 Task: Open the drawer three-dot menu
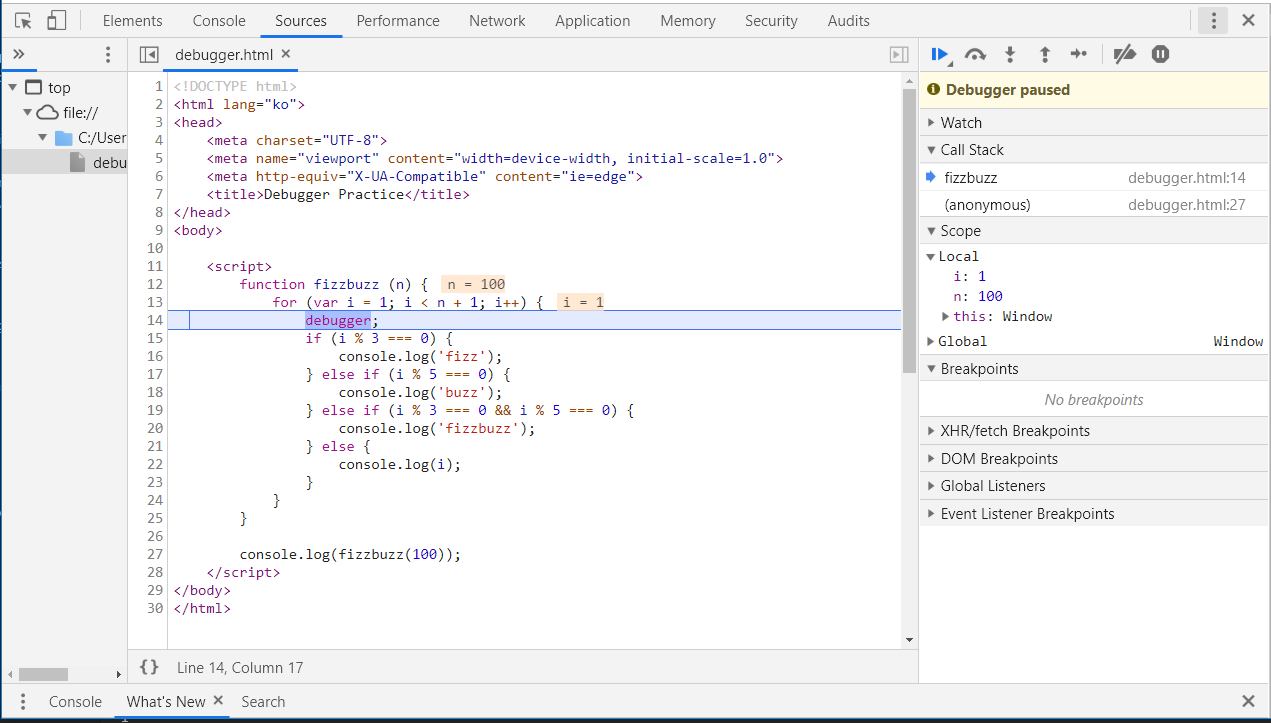point(24,702)
